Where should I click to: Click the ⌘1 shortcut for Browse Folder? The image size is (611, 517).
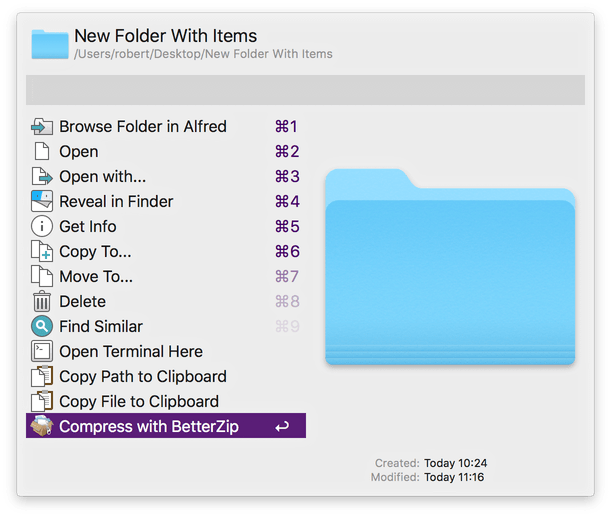click(286, 127)
